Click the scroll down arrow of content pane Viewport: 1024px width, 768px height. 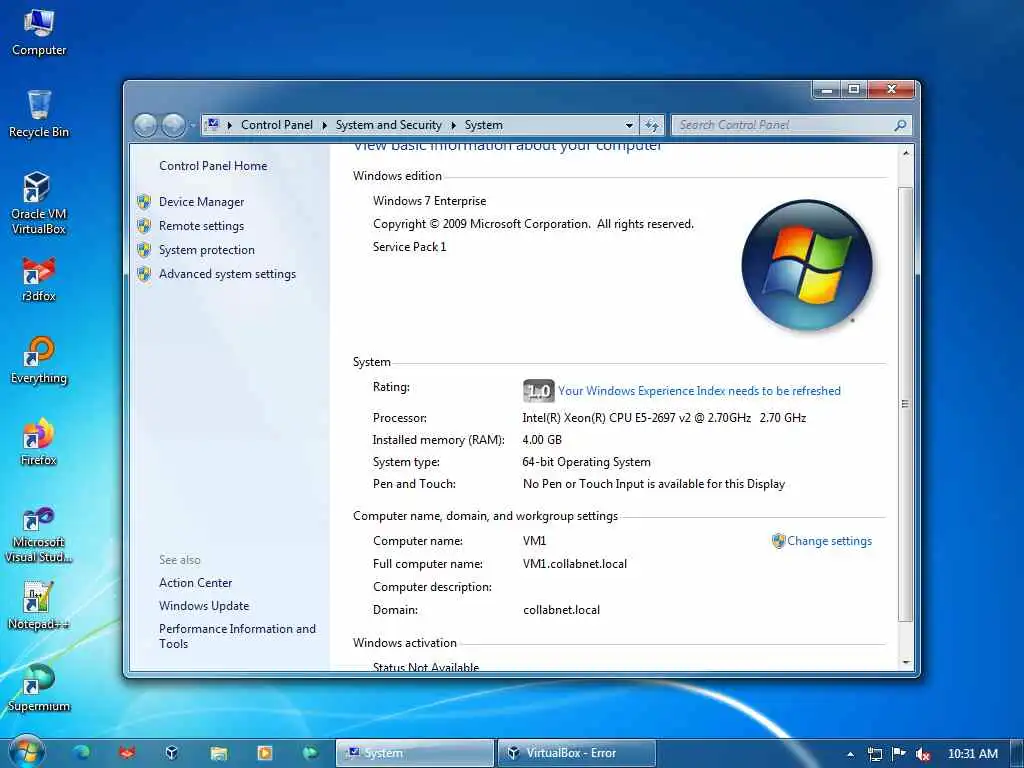[x=906, y=662]
